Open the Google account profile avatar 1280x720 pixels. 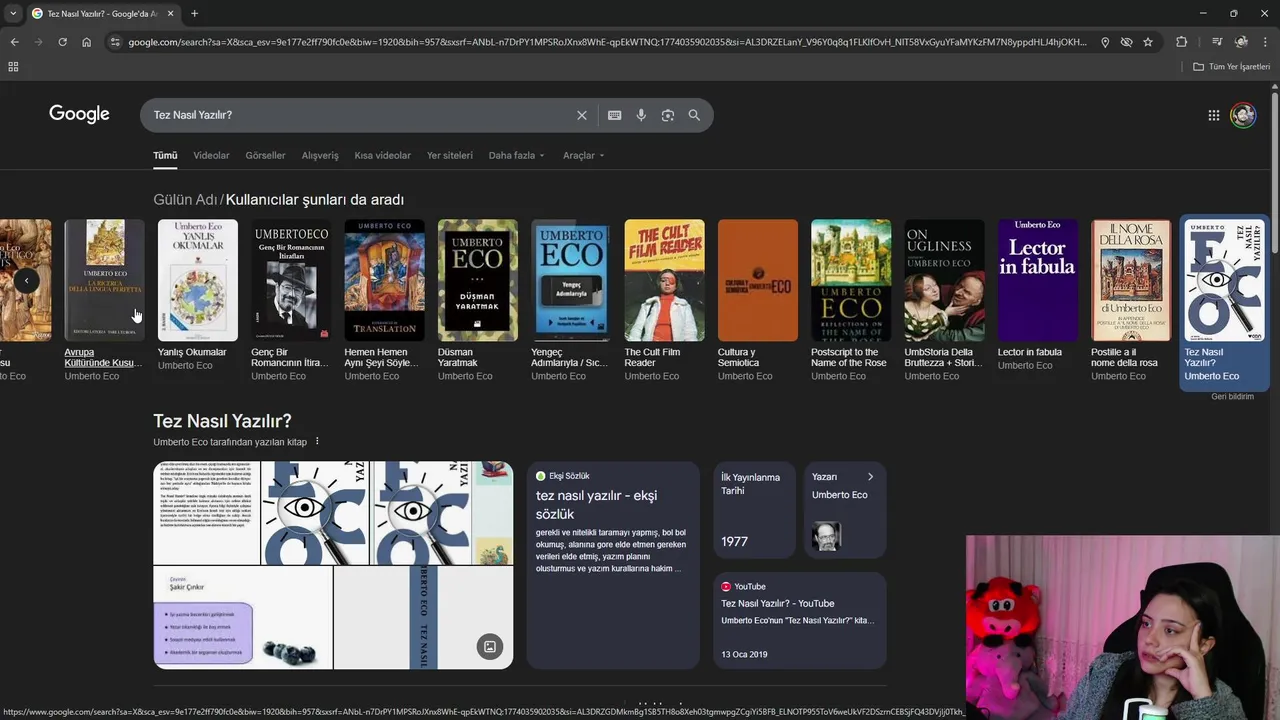1243,115
